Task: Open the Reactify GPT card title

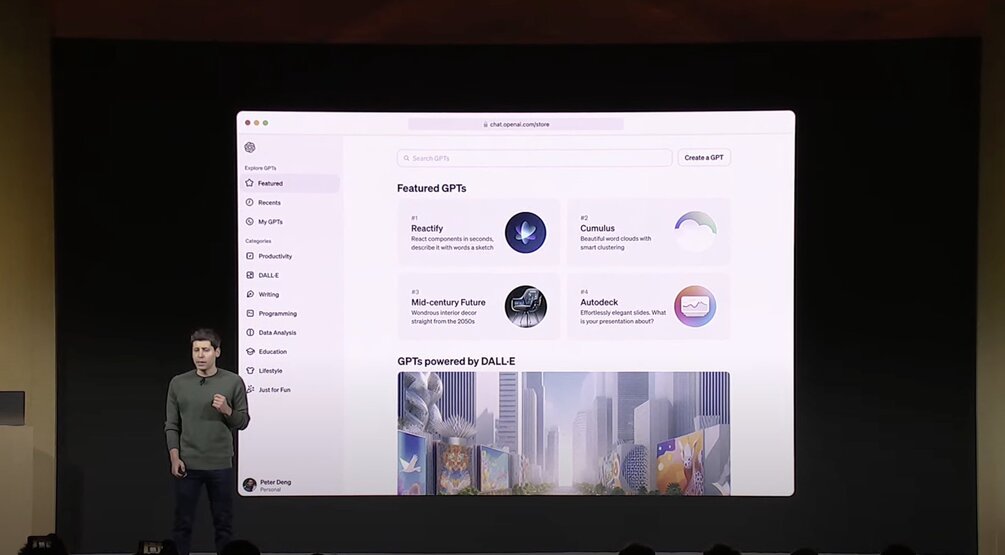Action: click(x=427, y=228)
